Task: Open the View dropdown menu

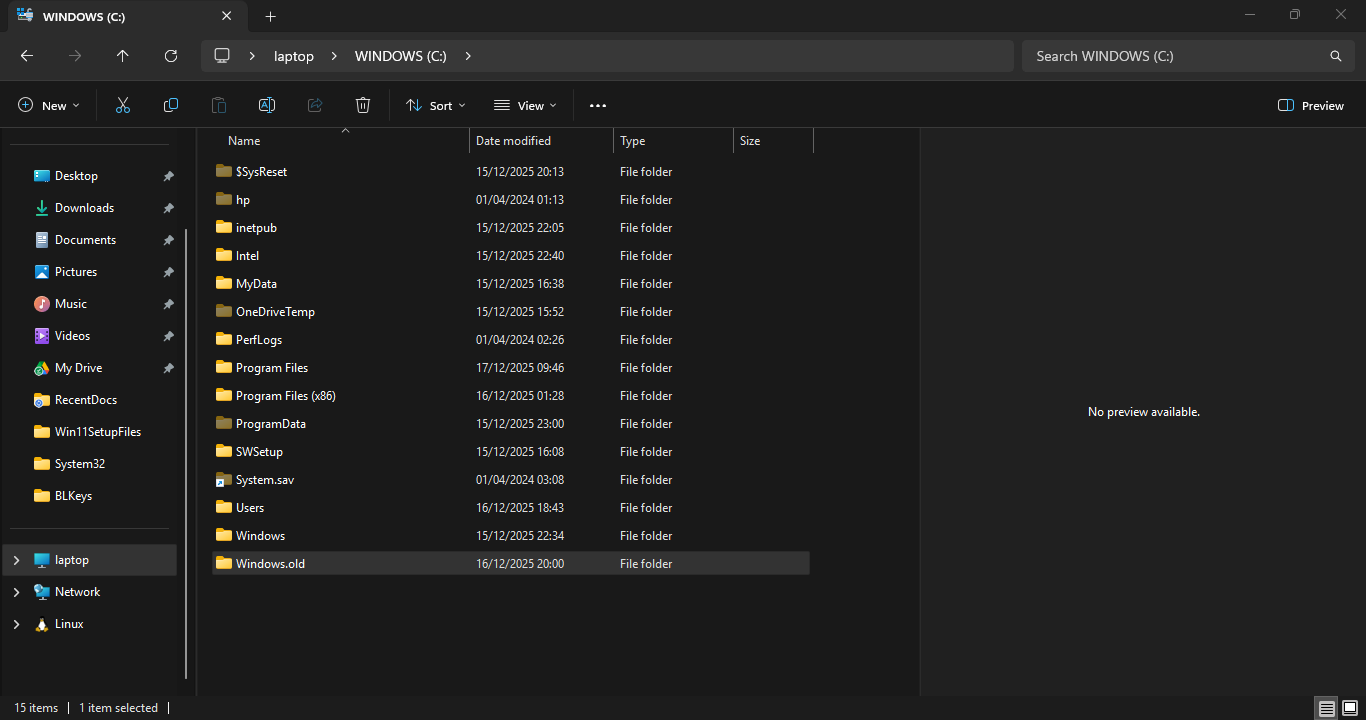Action: [525, 105]
